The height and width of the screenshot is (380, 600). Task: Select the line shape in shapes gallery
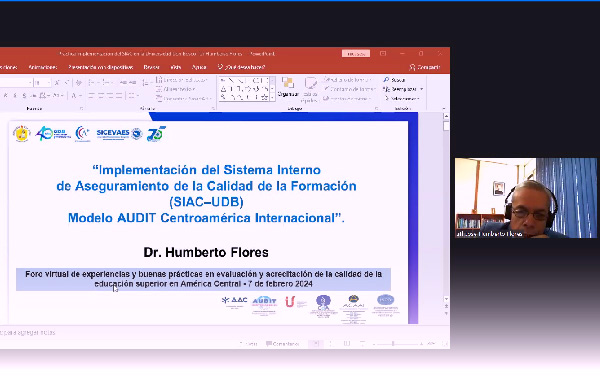232,80
